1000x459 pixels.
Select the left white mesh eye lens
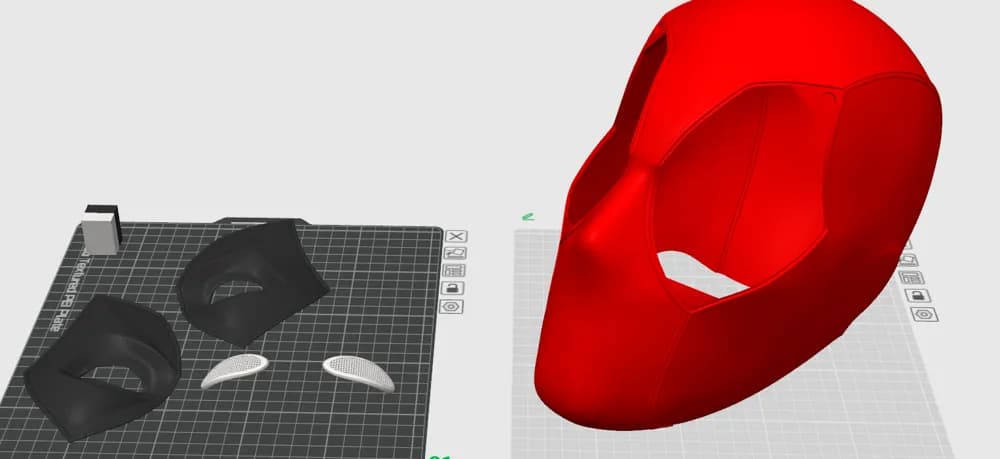[235, 372]
